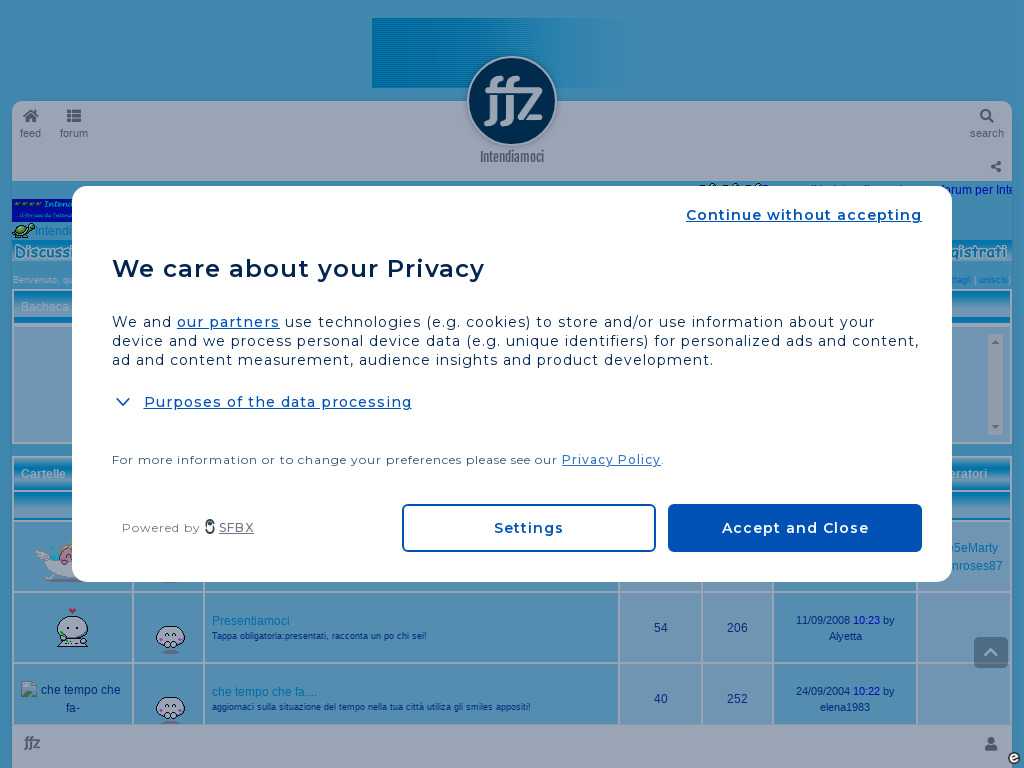Click the ffz Intendiamoci logo
The height and width of the screenshot is (768, 1024).
pyautogui.click(x=512, y=102)
